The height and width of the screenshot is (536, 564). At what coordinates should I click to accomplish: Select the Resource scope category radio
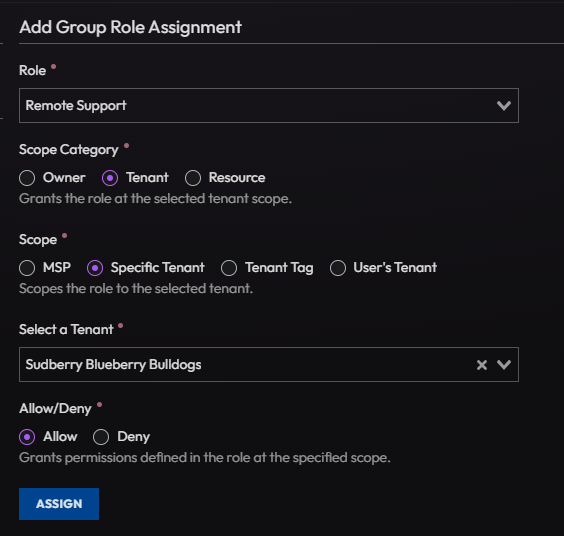(x=193, y=178)
